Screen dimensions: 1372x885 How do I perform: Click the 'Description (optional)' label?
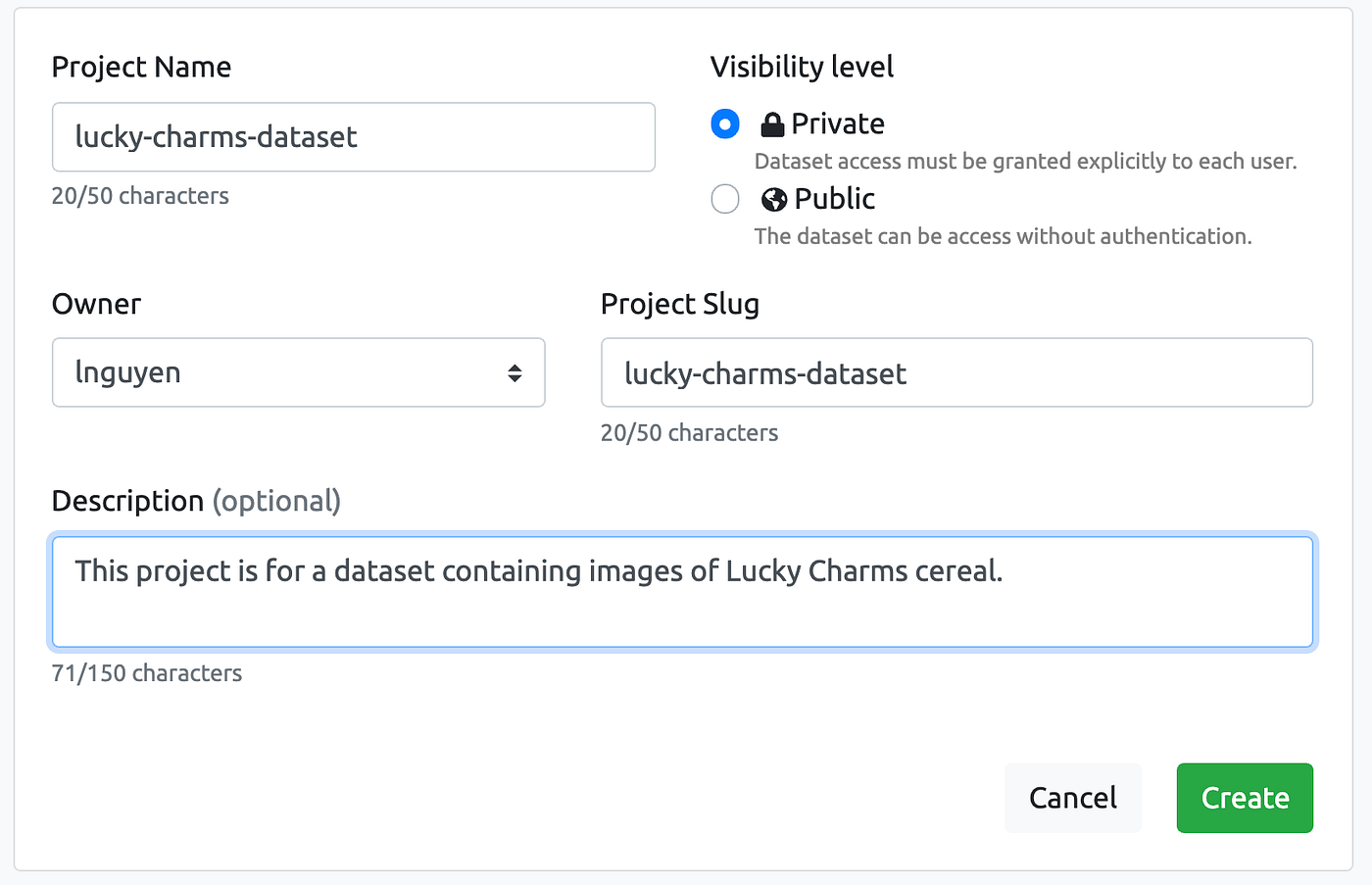pyautogui.click(x=196, y=501)
